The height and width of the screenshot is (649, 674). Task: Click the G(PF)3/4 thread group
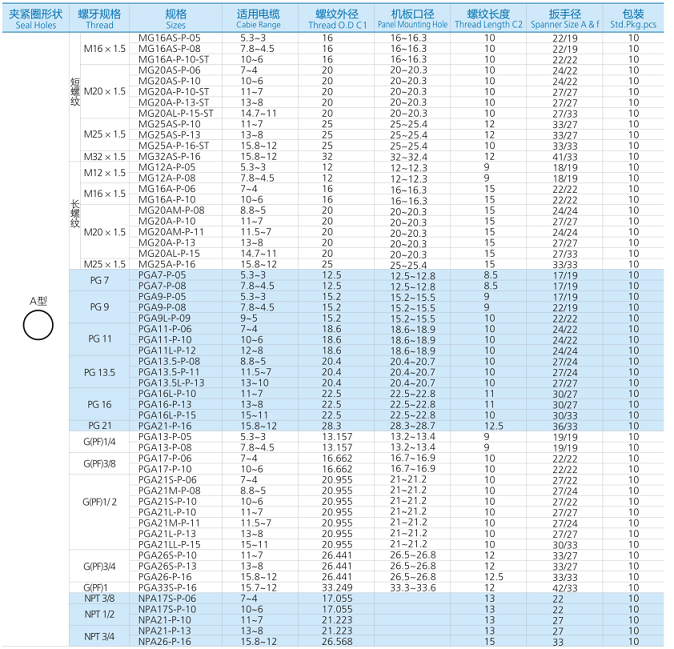coord(99,566)
